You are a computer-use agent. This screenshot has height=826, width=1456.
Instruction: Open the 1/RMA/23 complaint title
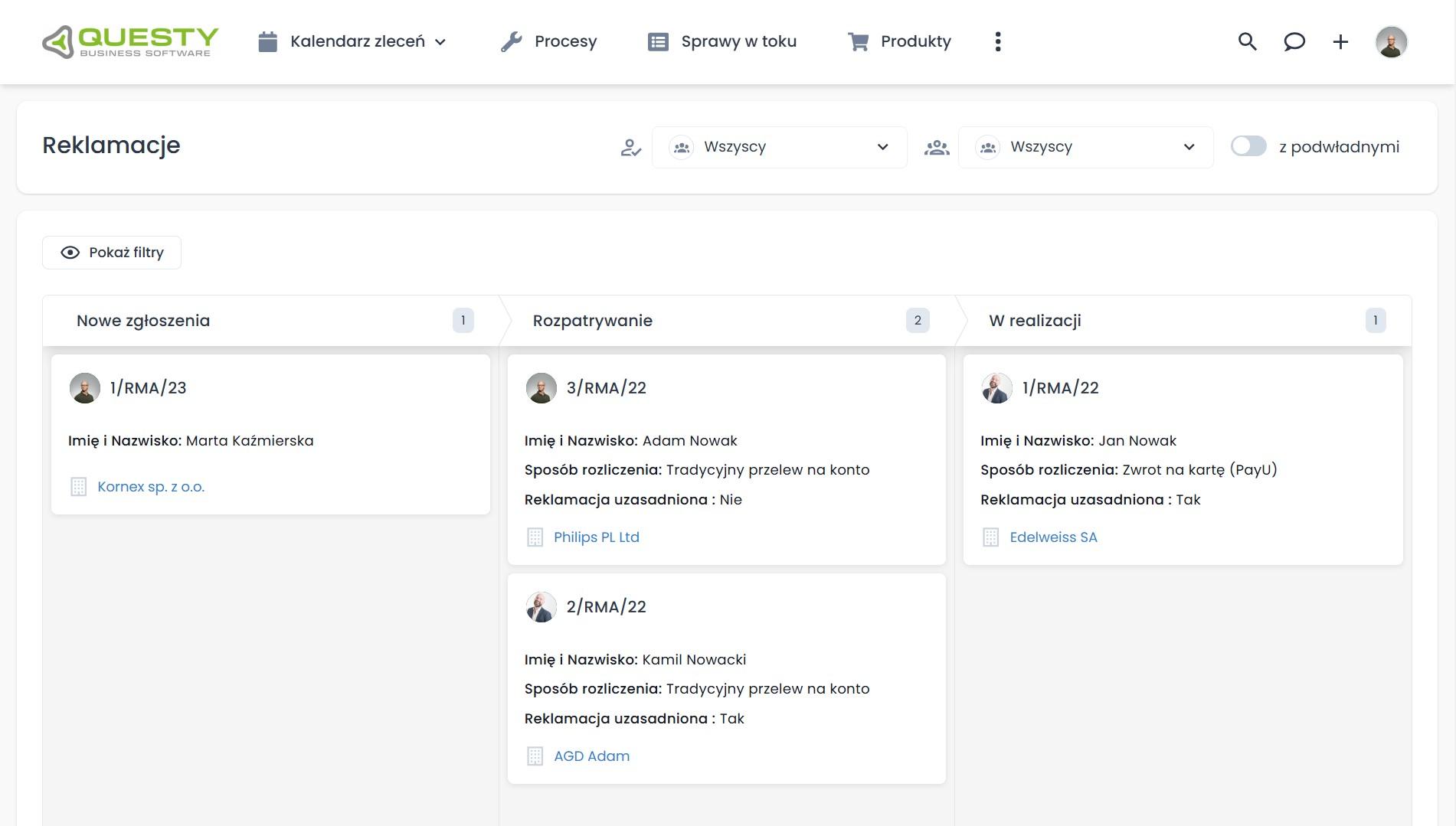click(148, 388)
